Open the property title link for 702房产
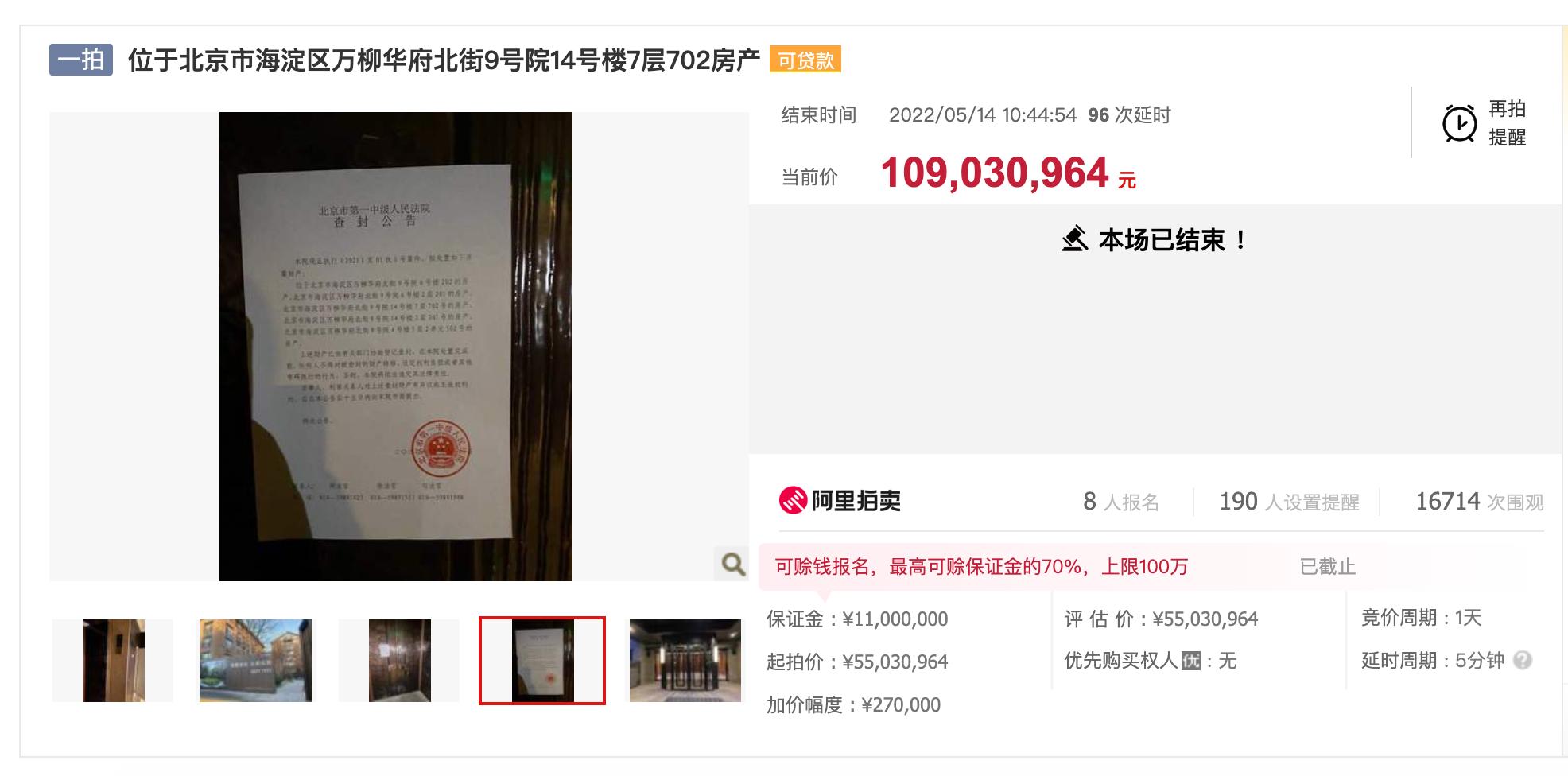 (x=444, y=60)
